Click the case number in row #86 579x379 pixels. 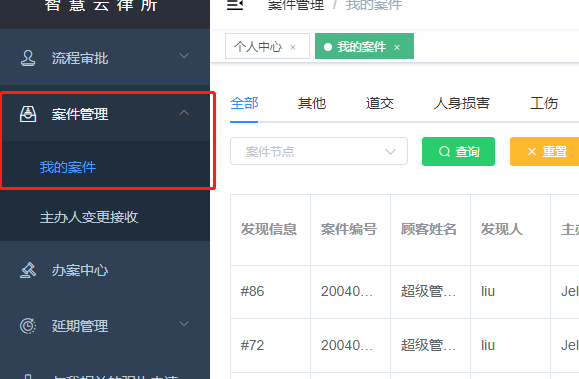pos(347,291)
